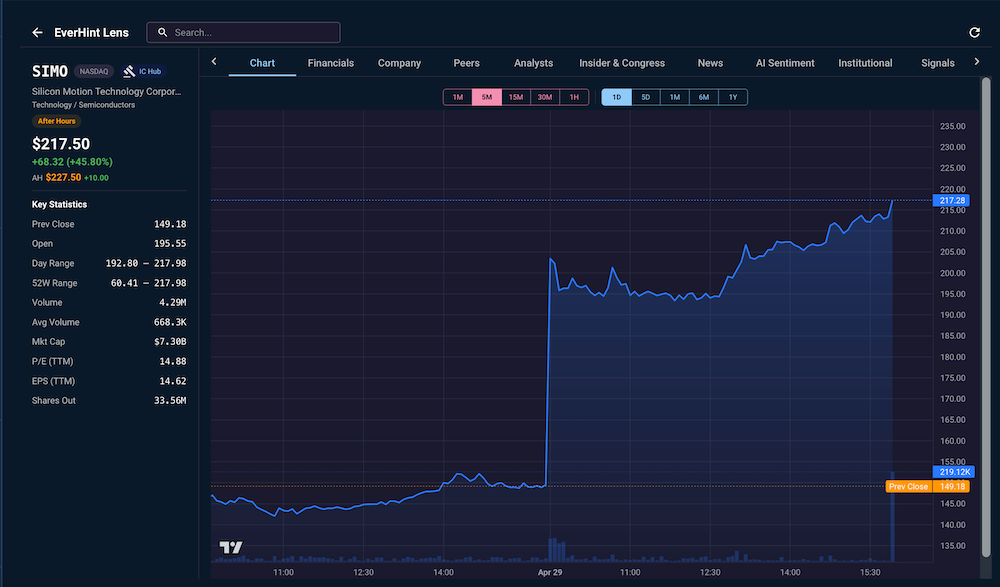Viewport: 1000px width, 587px height.
Task: Open the IC Hub gavel badge
Action: pos(142,71)
